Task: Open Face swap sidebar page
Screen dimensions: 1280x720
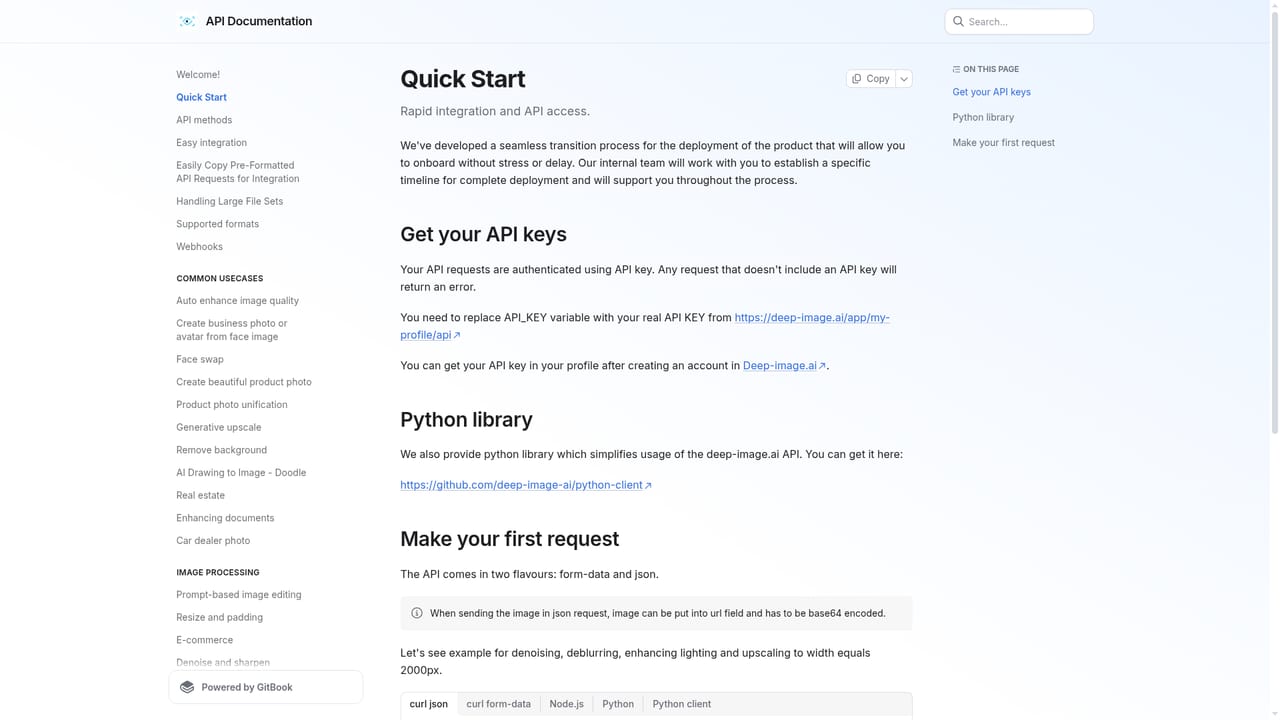Action: pyautogui.click(x=200, y=359)
